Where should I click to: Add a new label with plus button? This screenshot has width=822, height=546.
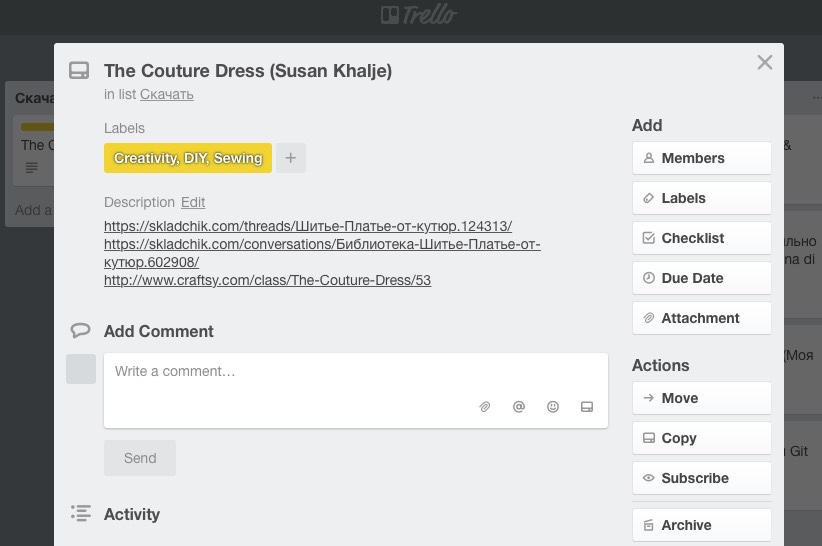291,158
